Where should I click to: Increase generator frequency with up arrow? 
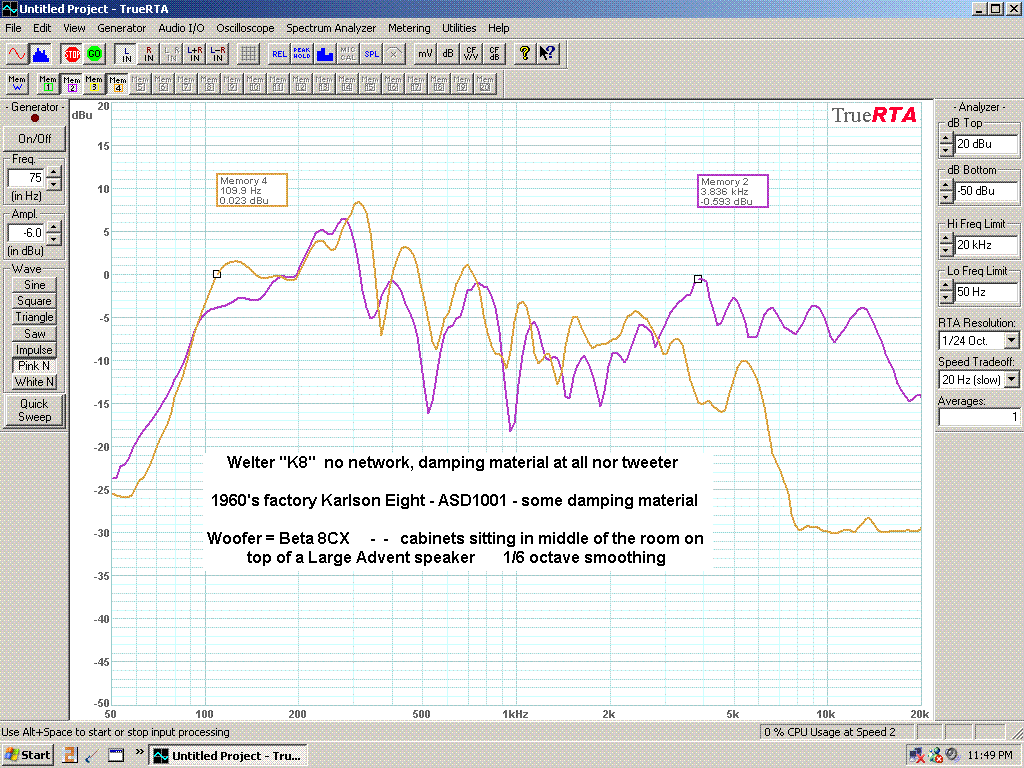[54, 172]
